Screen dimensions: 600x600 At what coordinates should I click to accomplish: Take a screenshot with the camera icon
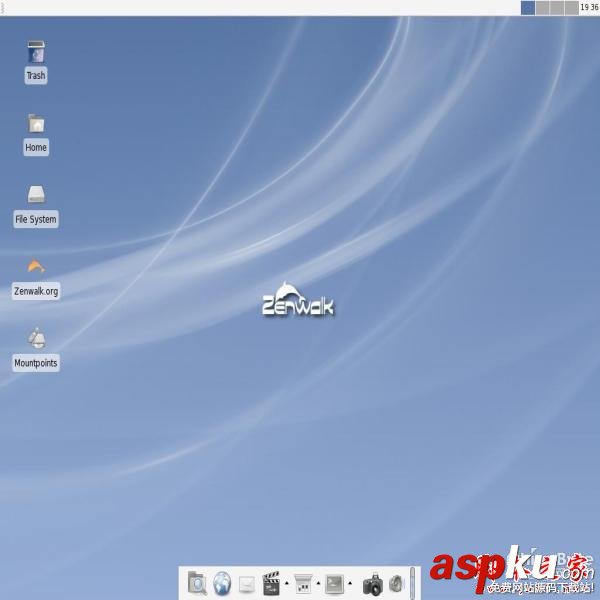tap(373, 584)
